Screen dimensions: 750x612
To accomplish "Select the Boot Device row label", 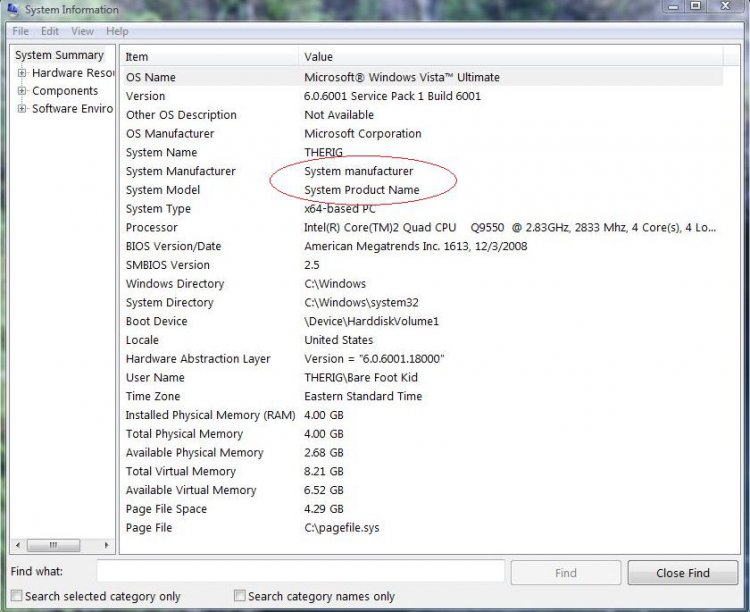I will tap(156, 321).
